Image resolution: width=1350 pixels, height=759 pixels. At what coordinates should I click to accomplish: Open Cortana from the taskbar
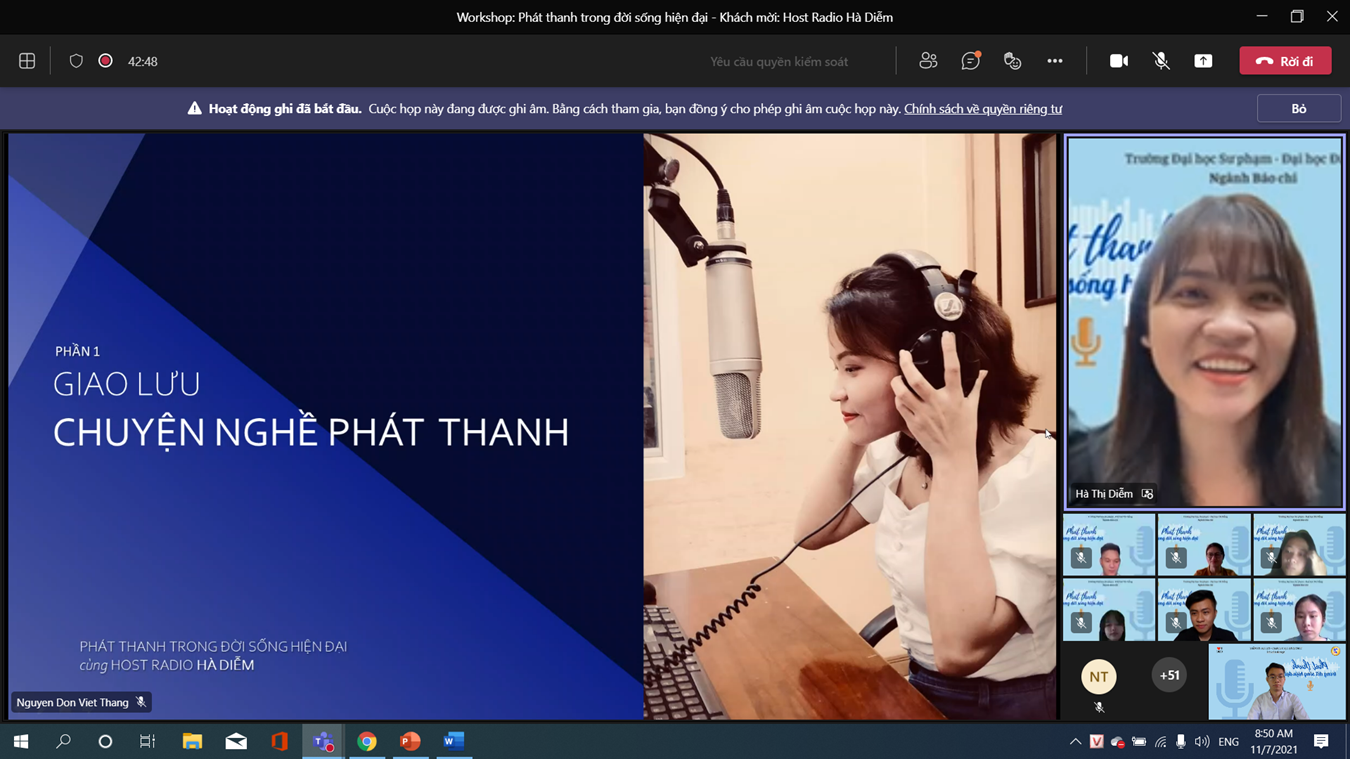105,741
